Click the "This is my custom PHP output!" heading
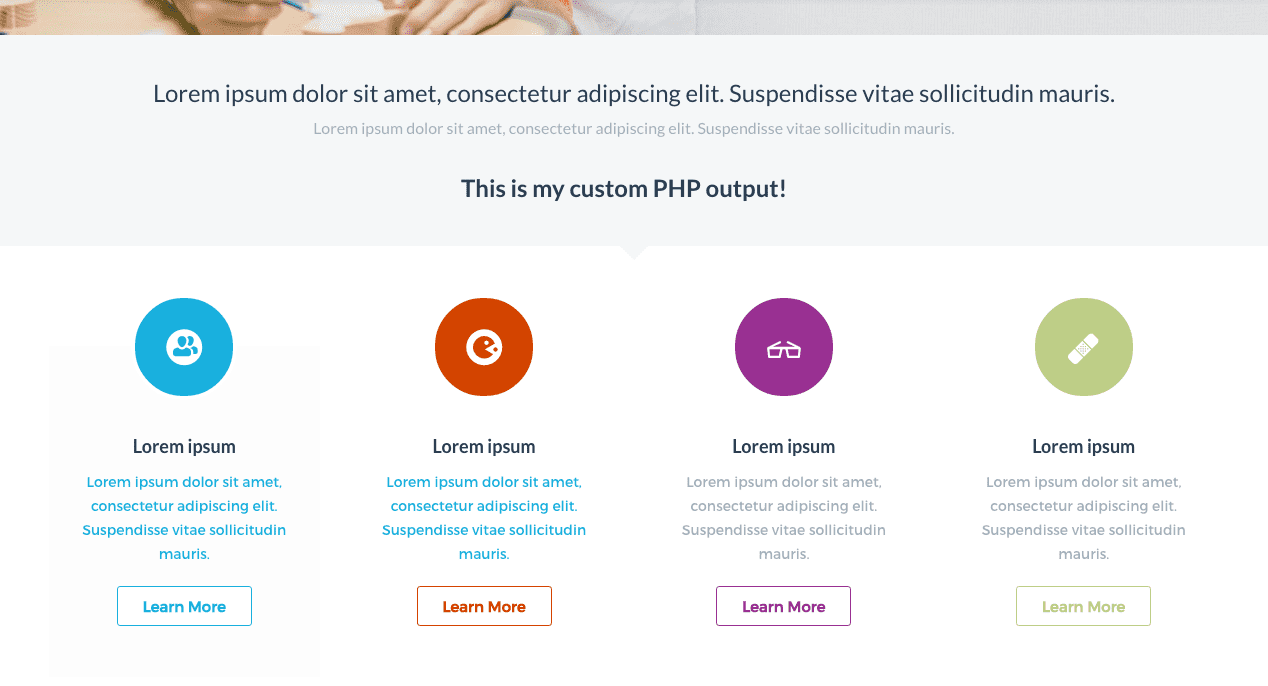This screenshot has width=1268, height=686. 624,188
